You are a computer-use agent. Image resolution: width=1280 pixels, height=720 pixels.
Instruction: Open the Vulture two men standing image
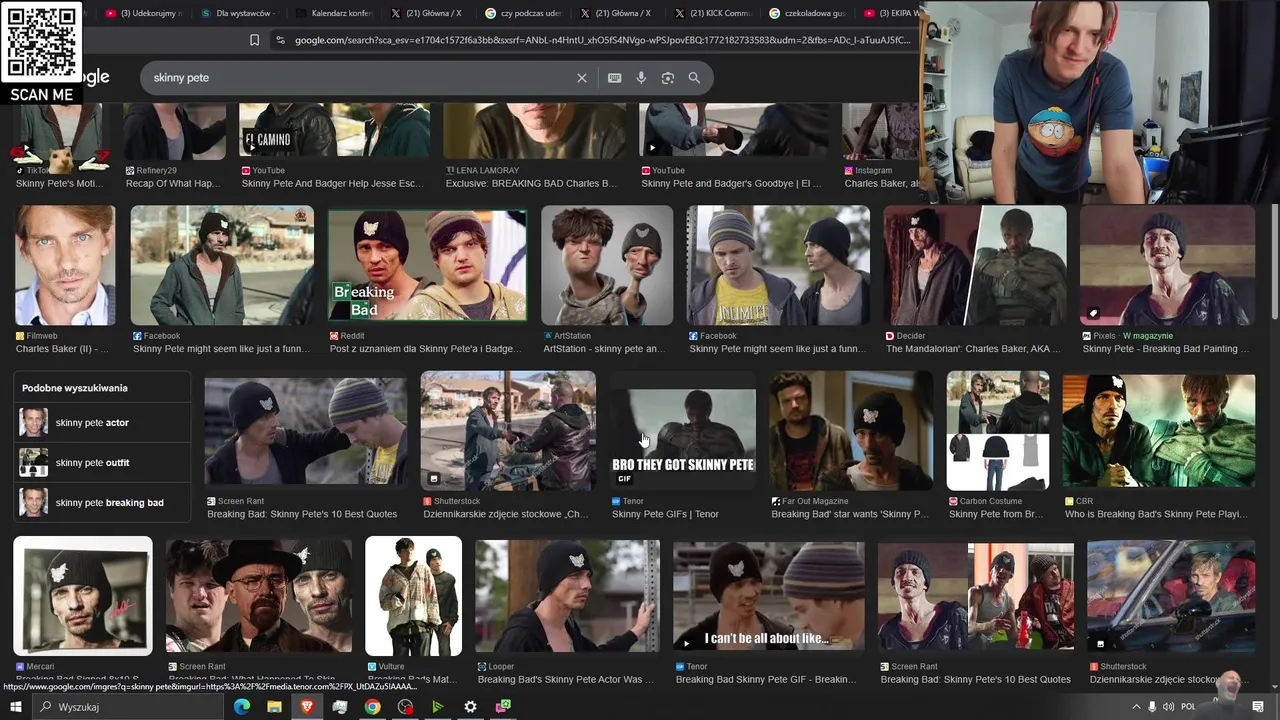[413, 596]
